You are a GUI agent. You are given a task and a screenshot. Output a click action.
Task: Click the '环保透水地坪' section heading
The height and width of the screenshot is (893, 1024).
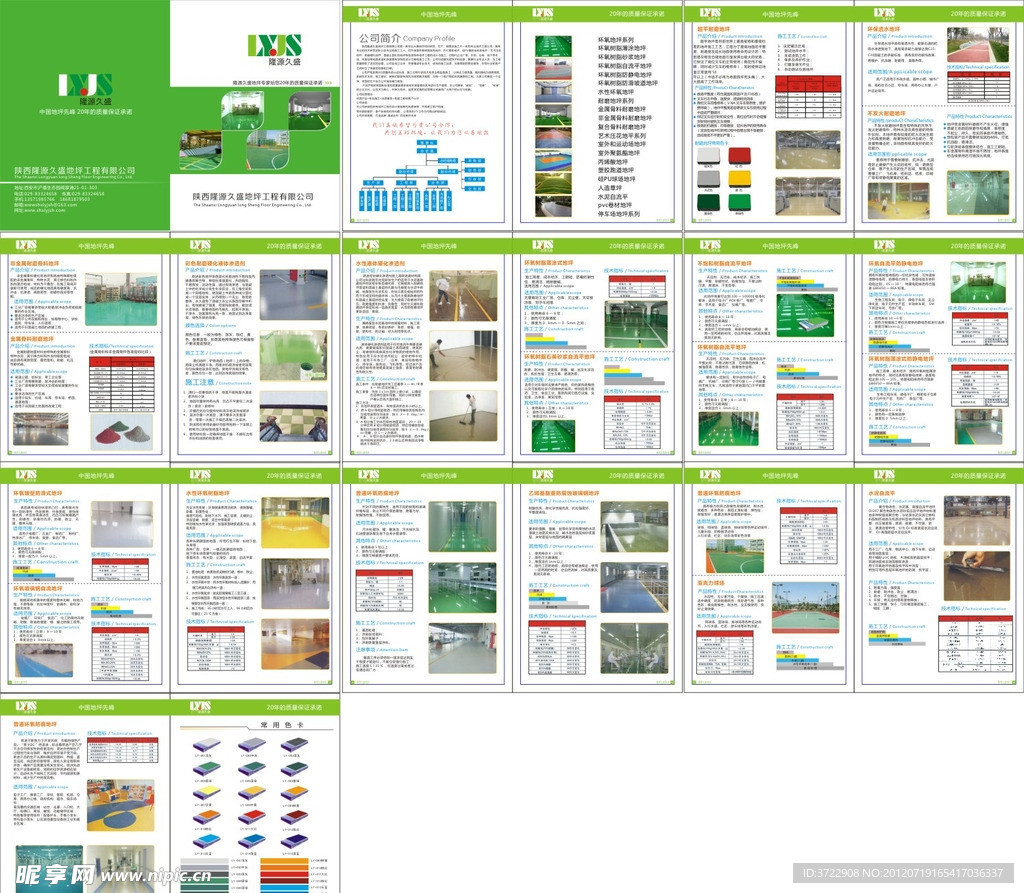coord(884,29)
